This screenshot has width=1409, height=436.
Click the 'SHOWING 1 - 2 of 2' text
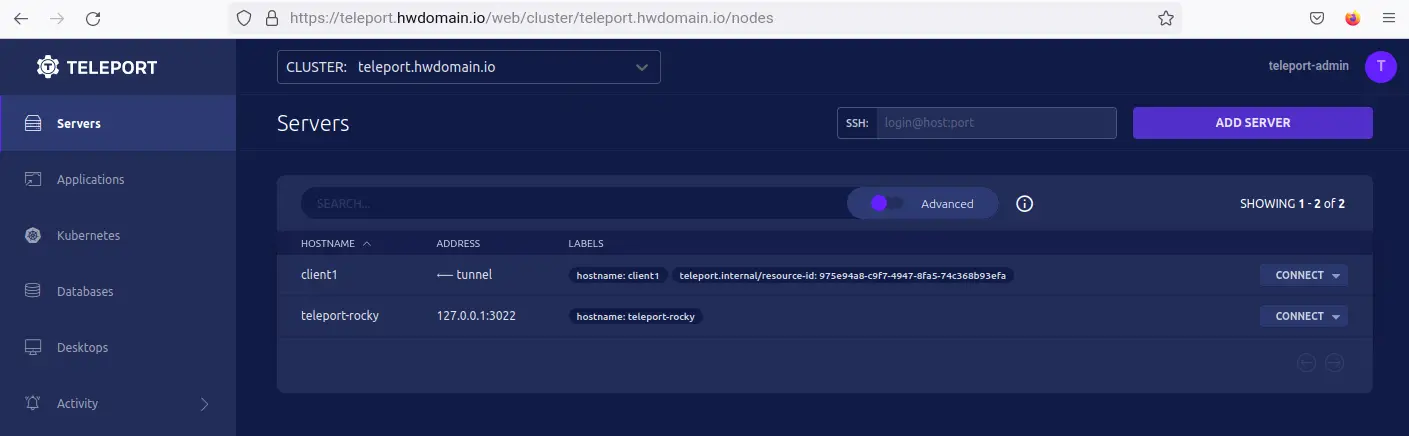[1292, 203]
